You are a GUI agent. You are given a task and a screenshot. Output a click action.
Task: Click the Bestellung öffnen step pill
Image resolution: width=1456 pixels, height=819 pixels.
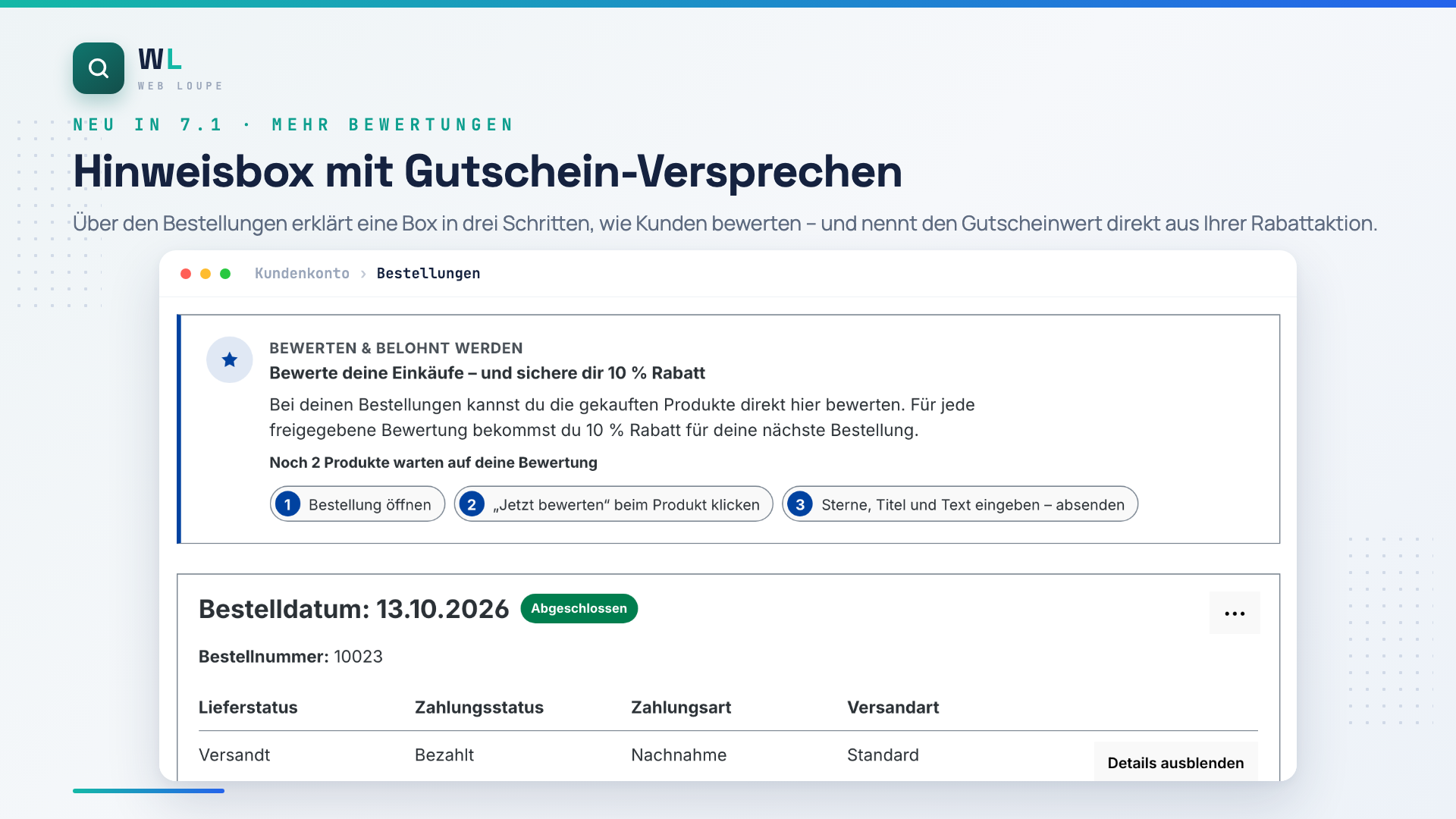tap(357, 504)
